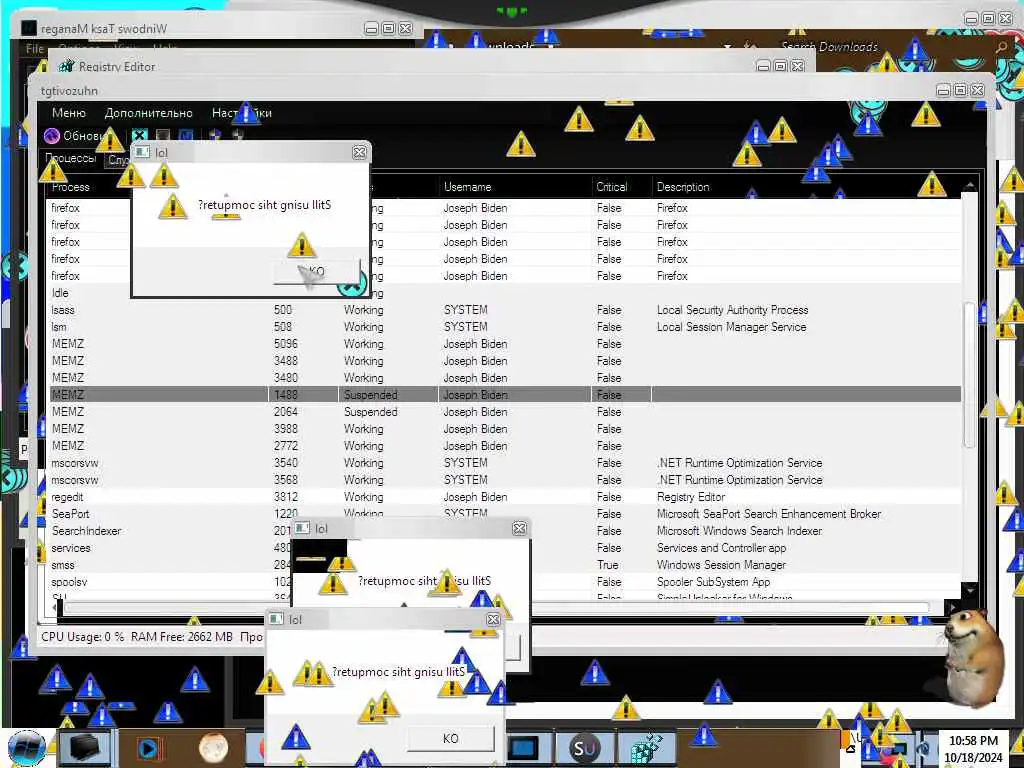1024x768 pixels.
Task: Close the lol dialog covering the firefox rows
Action: coord(359,152)
